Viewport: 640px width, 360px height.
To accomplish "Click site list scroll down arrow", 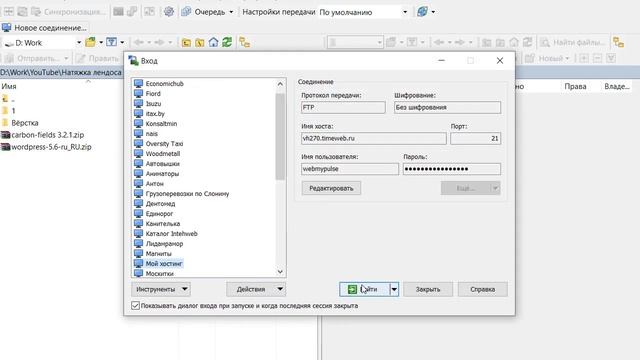I will pos(280,271).
